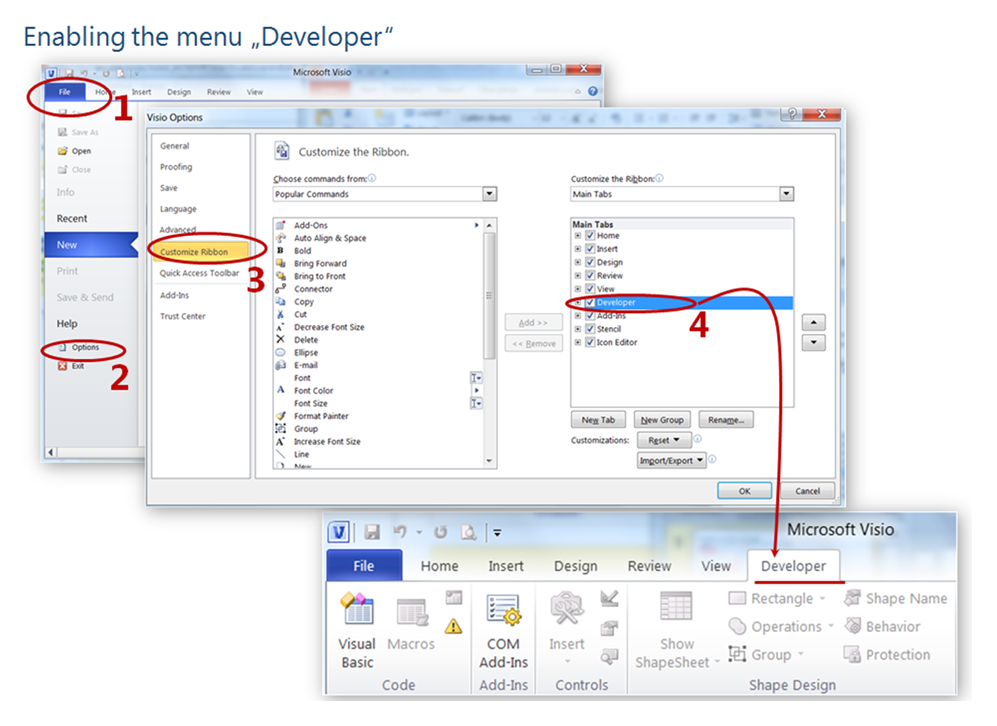Viewport: 997px width, 726px height.
Task: Toggle the Stencil tab checkbox
Action: coord(590,329)
